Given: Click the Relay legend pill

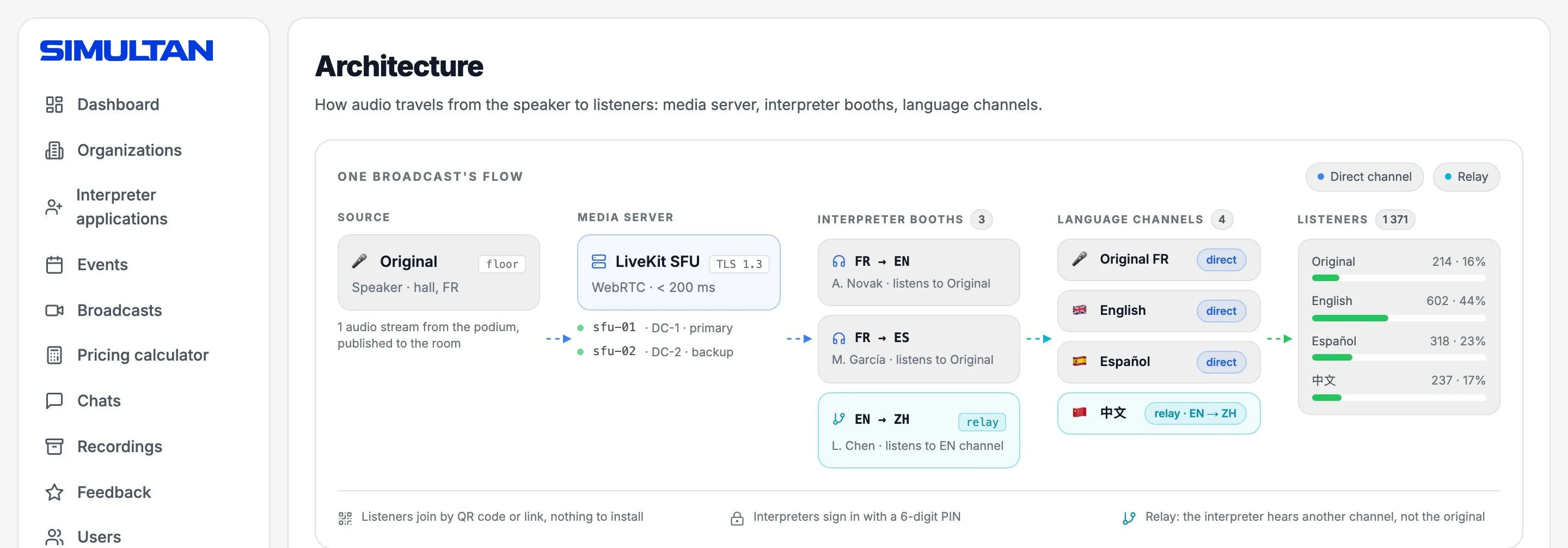Looking at the screenshot, I should coord(1466,176).
